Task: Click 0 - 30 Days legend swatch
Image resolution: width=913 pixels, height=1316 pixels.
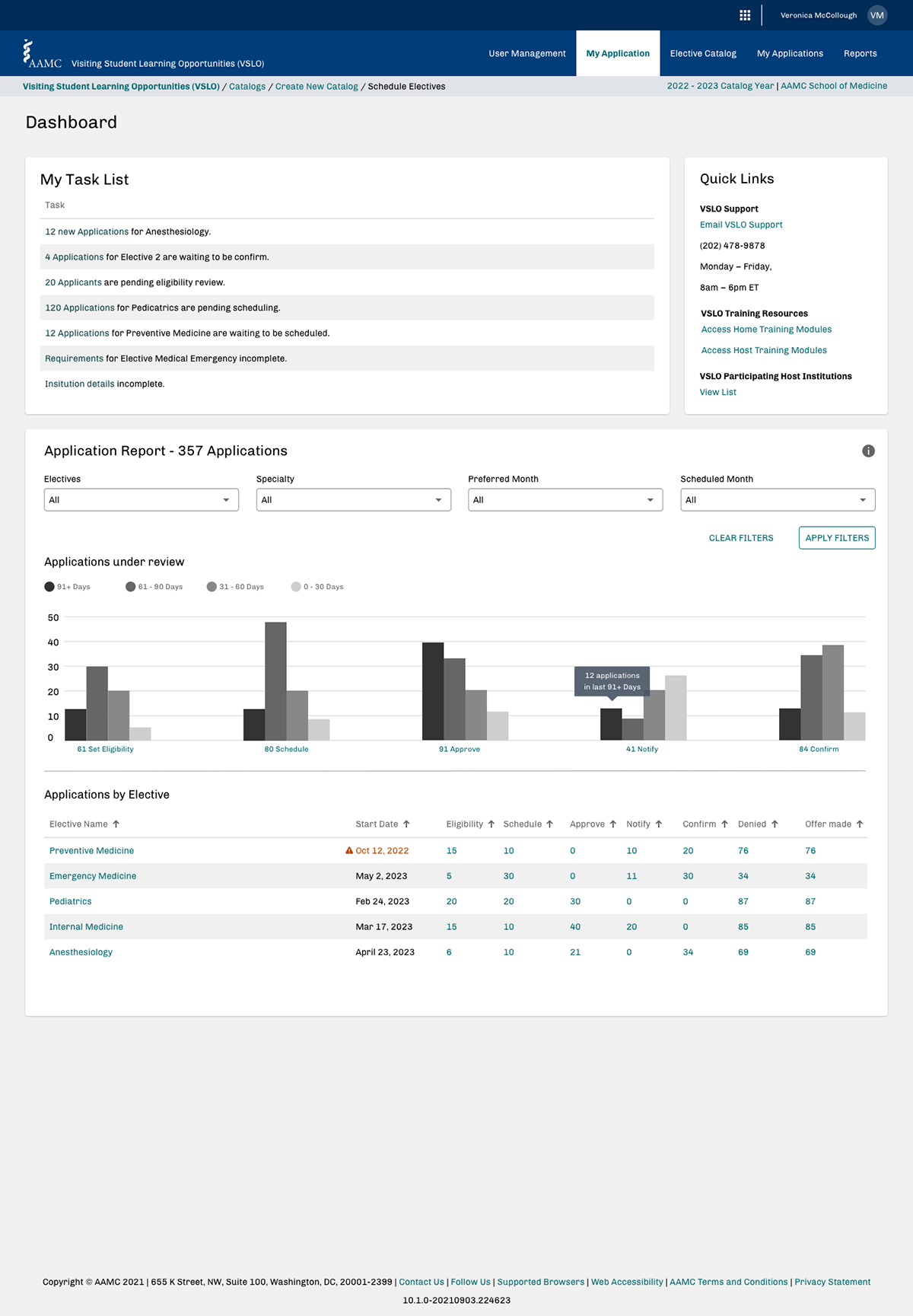Action: click(x=296, y=587)
